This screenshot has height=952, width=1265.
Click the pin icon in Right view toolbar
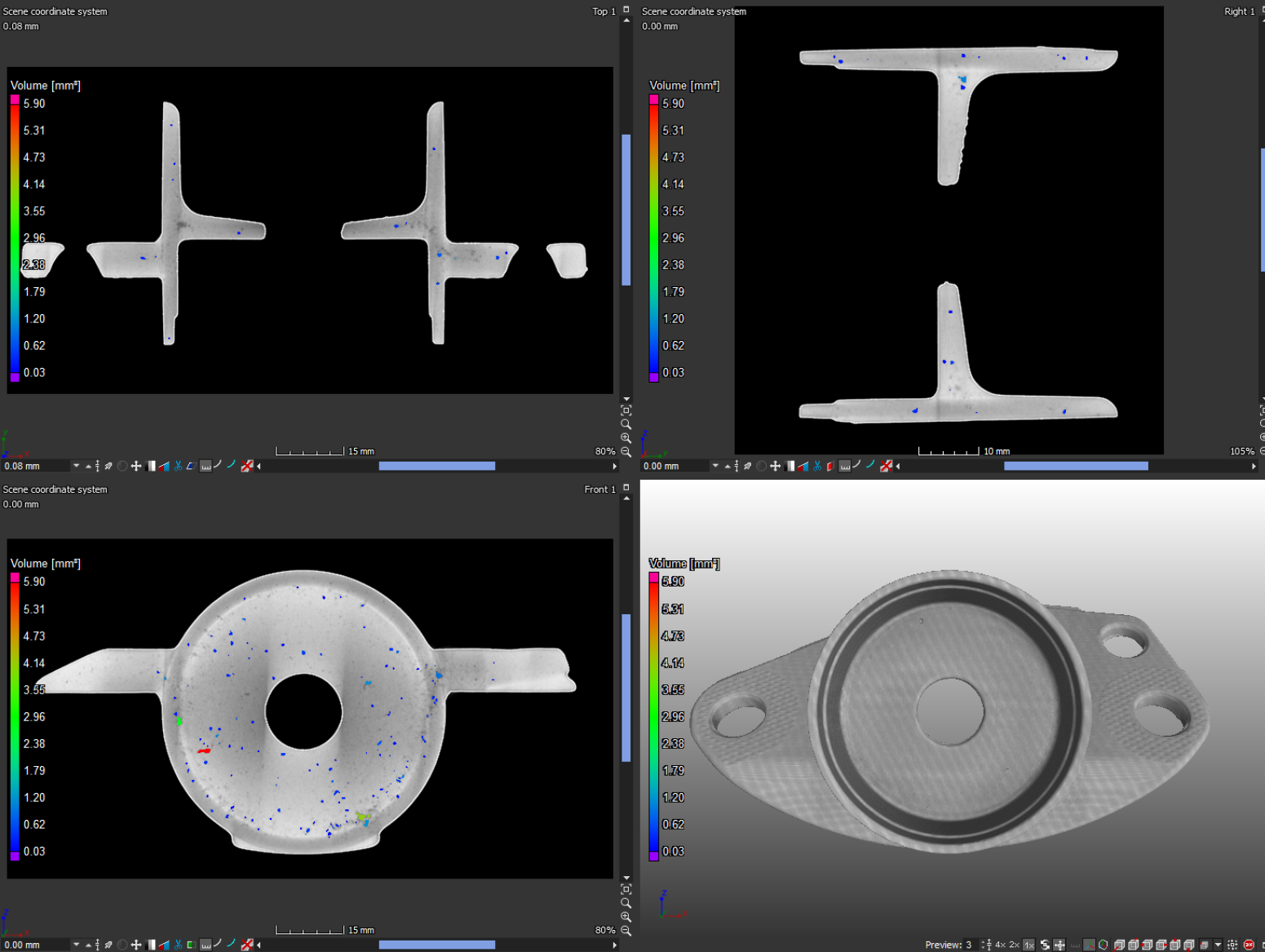point(747,466)
